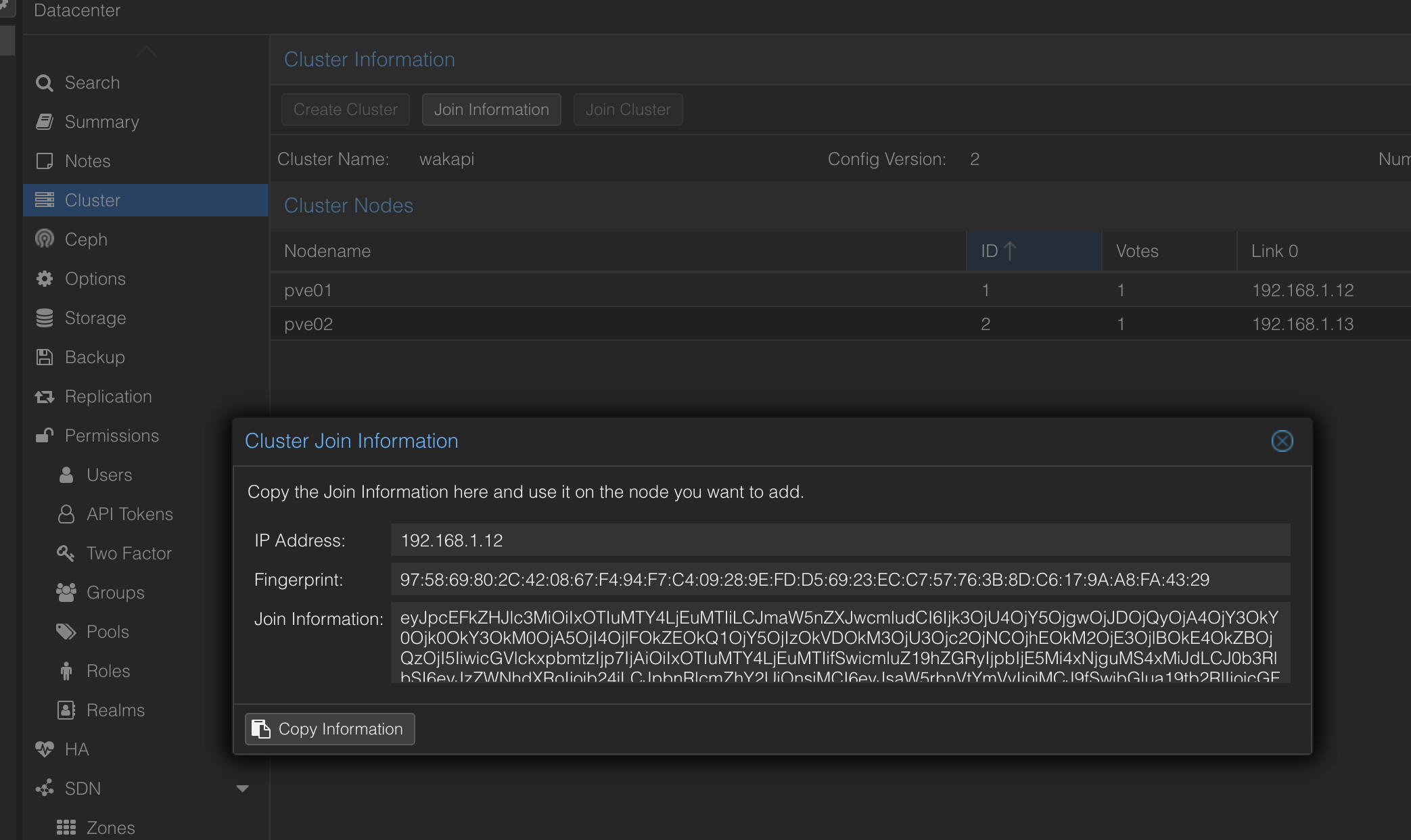Click the Storage database icon
Image resolution: width=1411 pixels, height=840 pixels.
point(45,318)
